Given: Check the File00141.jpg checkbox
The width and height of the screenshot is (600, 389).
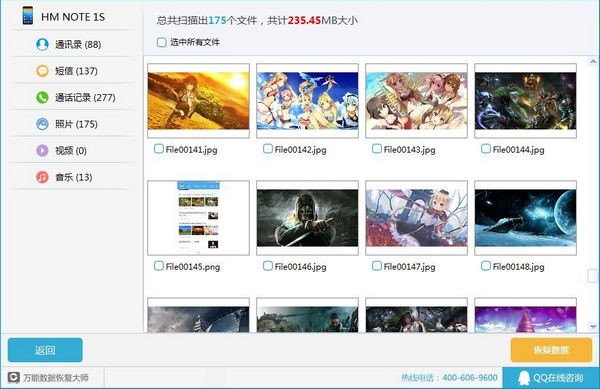Looking at the screenshot, I should (158, 149).
